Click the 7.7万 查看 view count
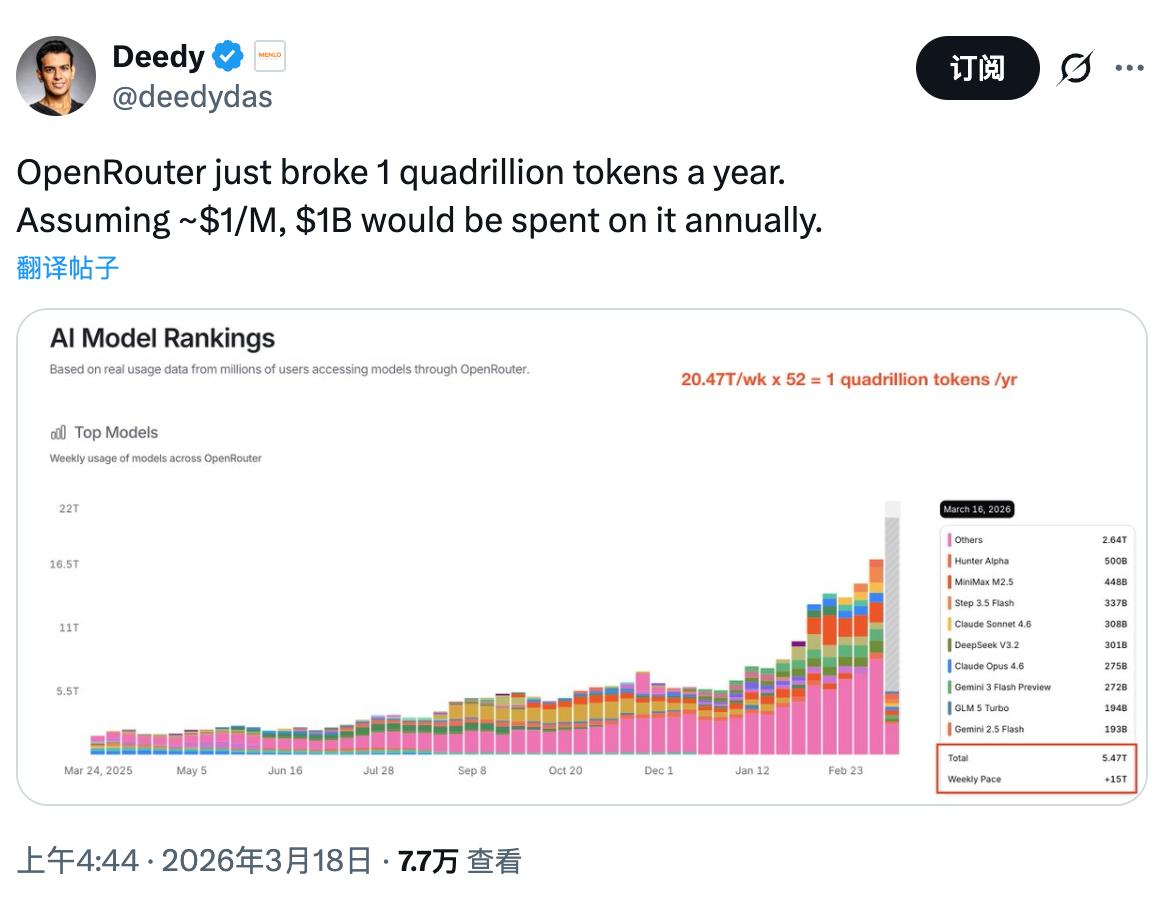The width and height of the screenshot is (1168, 904). click(x=459, y=861)
